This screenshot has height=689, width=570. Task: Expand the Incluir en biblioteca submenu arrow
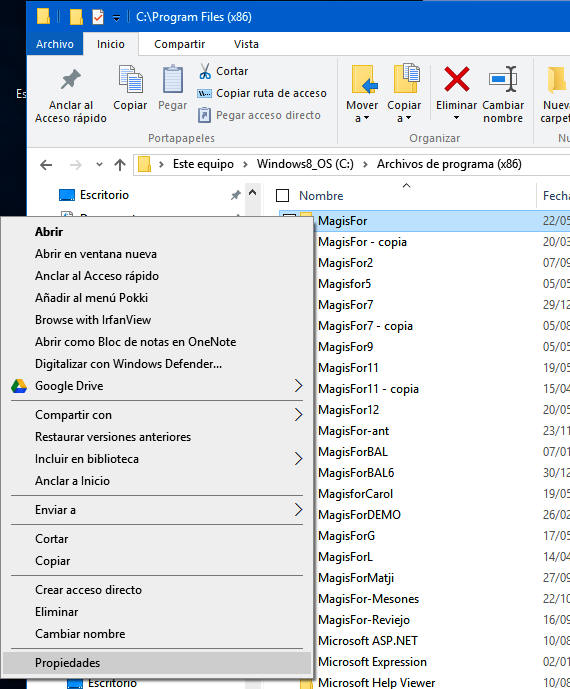[298, 459]
